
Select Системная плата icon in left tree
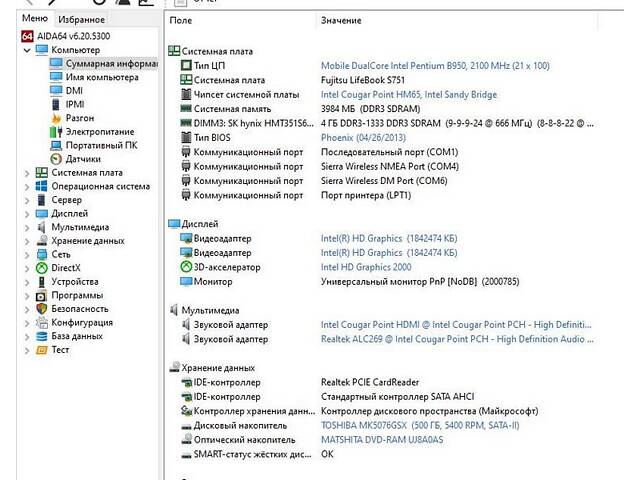[x=42, y=173]
